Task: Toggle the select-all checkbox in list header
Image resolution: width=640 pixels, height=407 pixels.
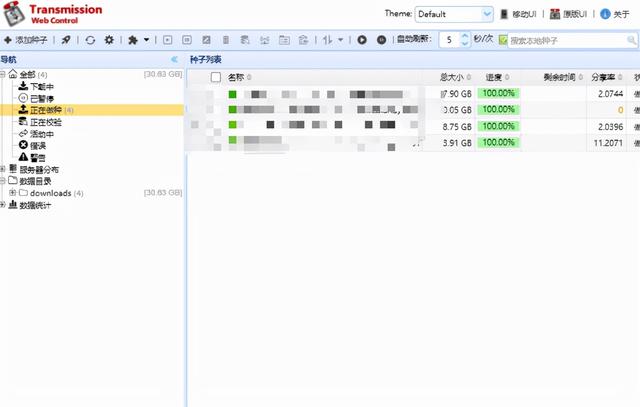Action: click(x=216, y=77)
